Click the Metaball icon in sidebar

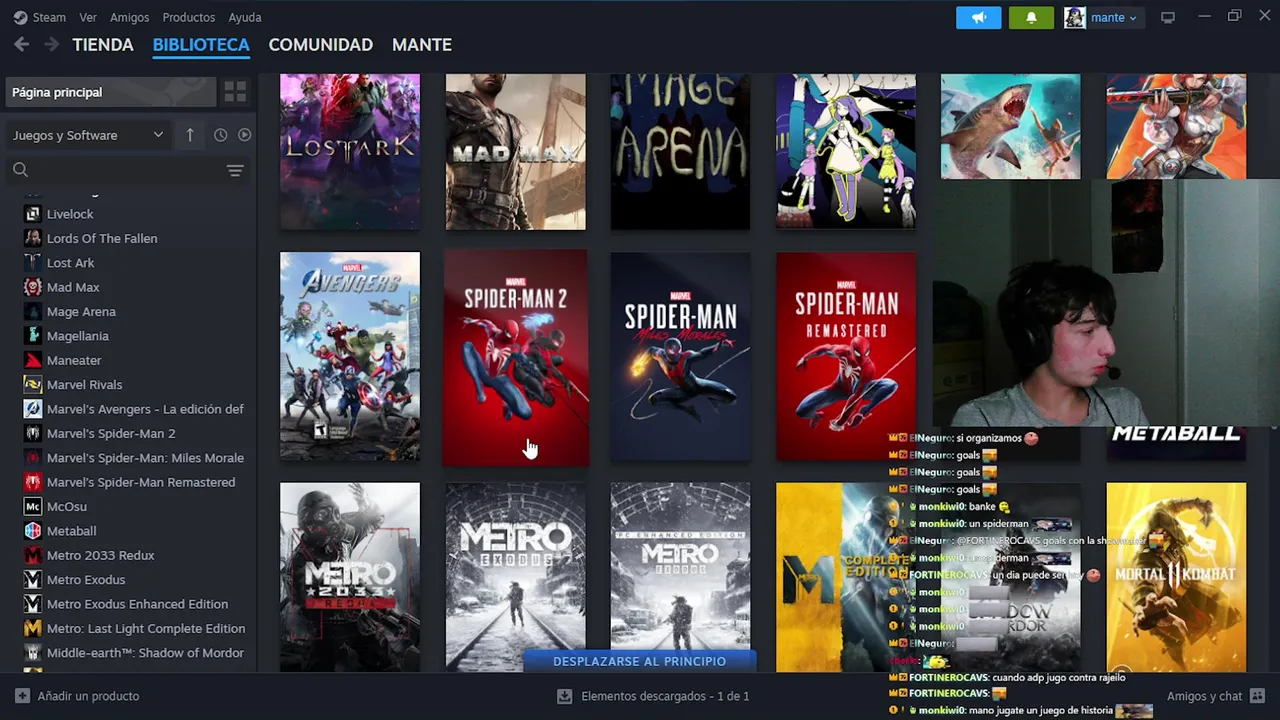33,531
